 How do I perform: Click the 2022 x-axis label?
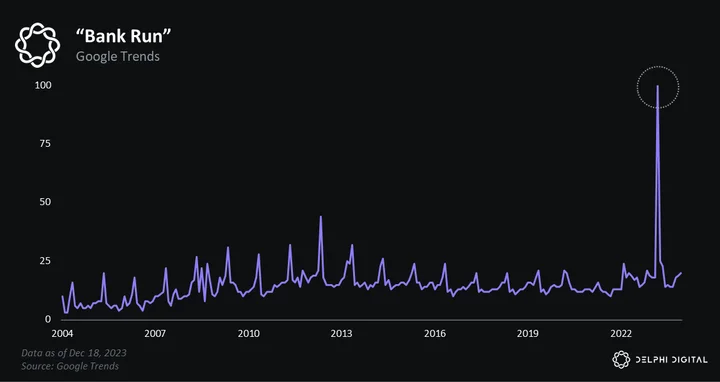tap(621, 333)
